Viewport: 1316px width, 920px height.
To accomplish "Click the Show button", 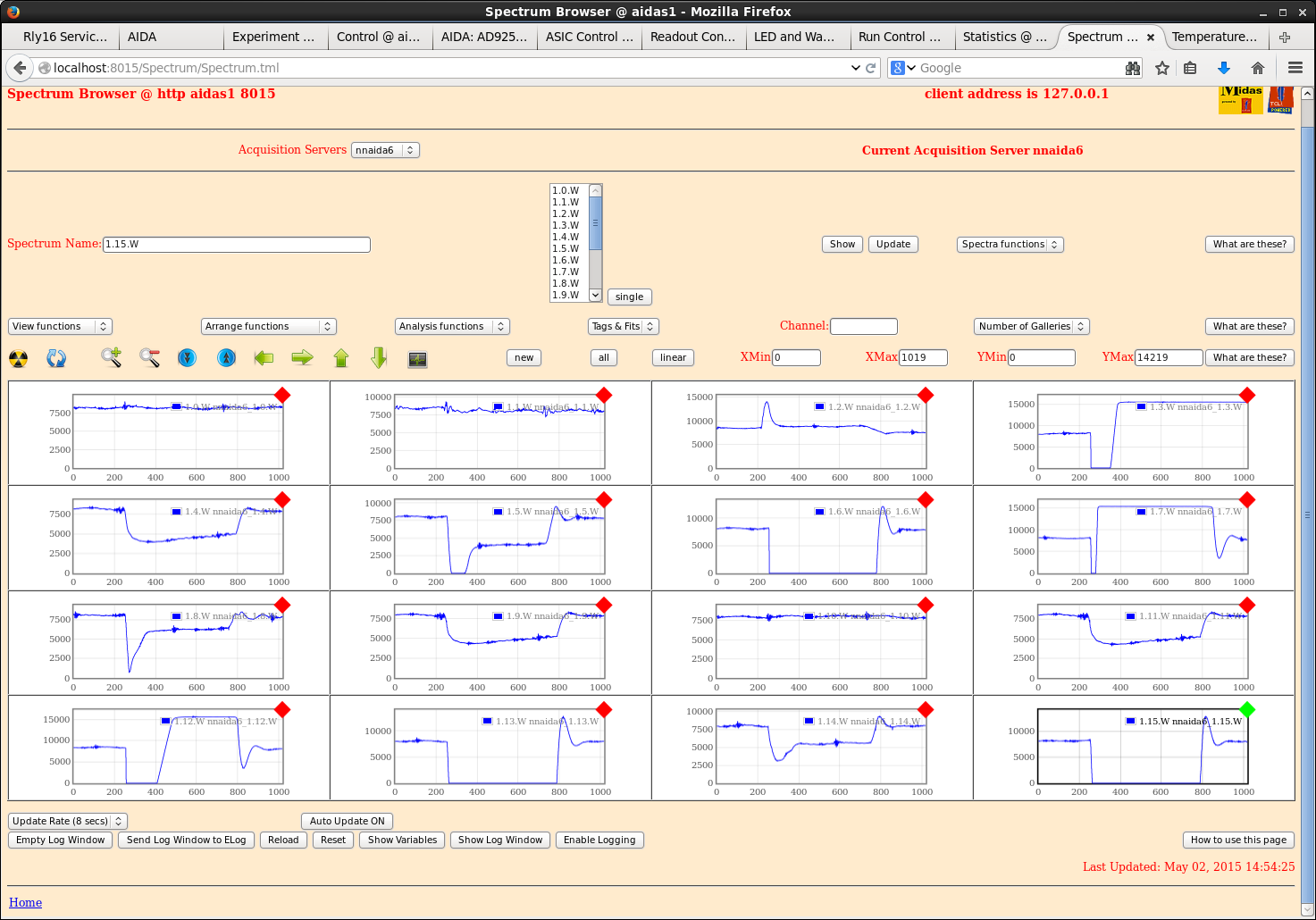I will 842,244.
